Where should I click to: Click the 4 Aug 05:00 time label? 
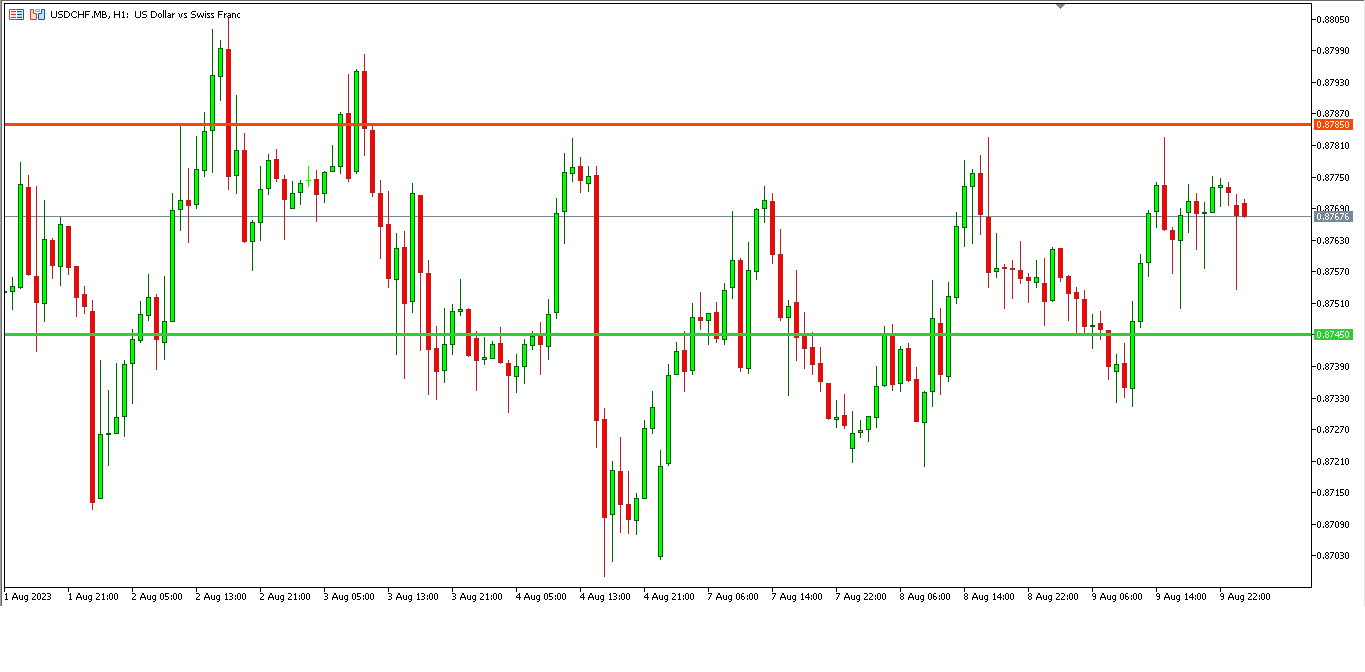click(x=541, y=597)
